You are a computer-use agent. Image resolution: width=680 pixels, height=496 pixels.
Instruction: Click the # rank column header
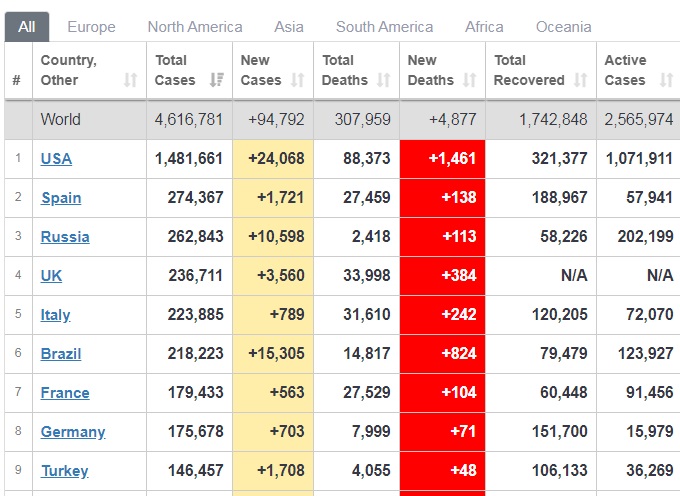(16, 80)
